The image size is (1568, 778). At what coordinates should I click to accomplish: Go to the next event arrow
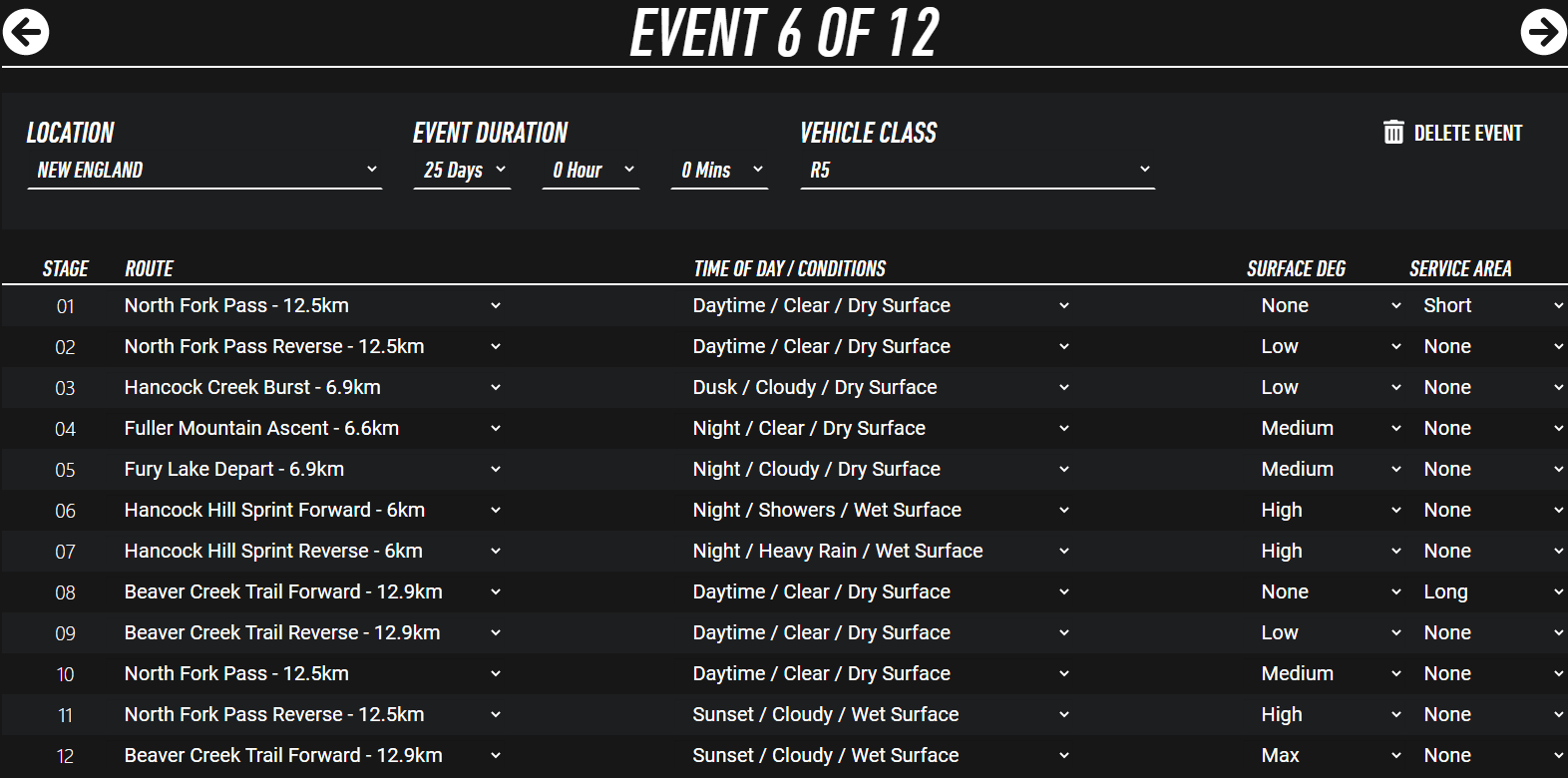pyautogui.click(x=1542, y=32)
